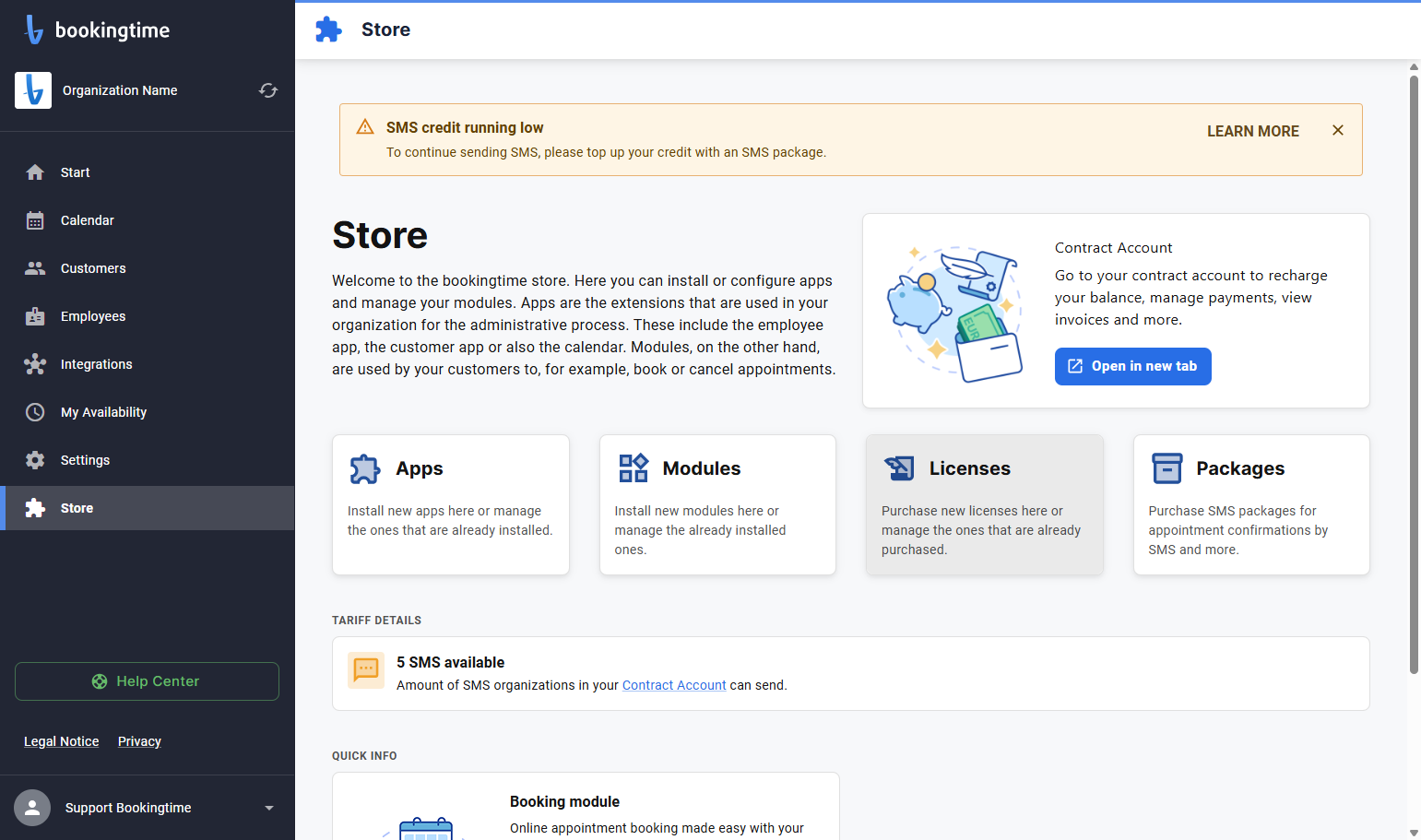Click the piggy bank wallet illustration
This screenshot has width=1421, height=840.
click(955, 314)
